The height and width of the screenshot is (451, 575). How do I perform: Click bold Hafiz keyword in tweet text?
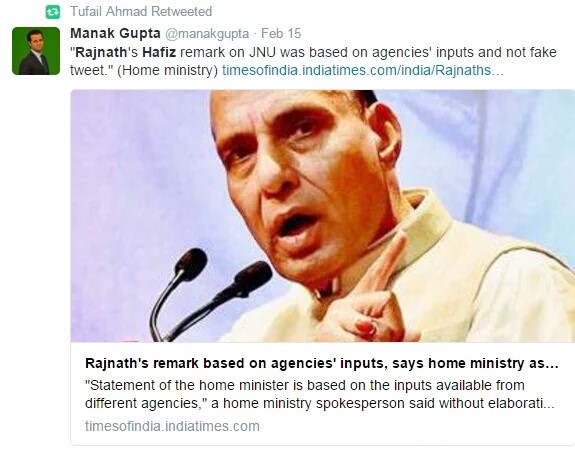click(x=159, y=52)
